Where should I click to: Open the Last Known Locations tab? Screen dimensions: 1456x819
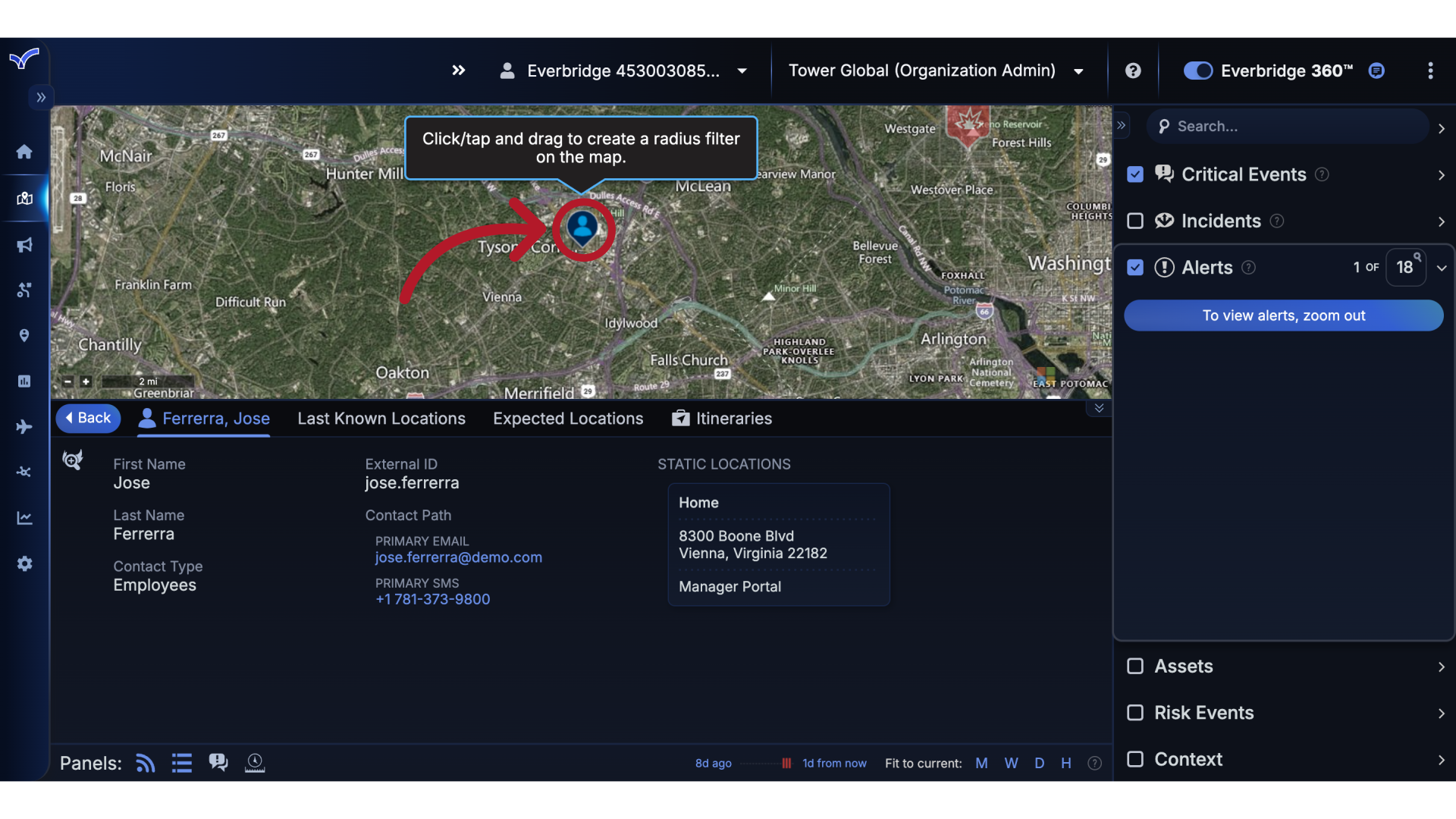click(x=381, y=418)
